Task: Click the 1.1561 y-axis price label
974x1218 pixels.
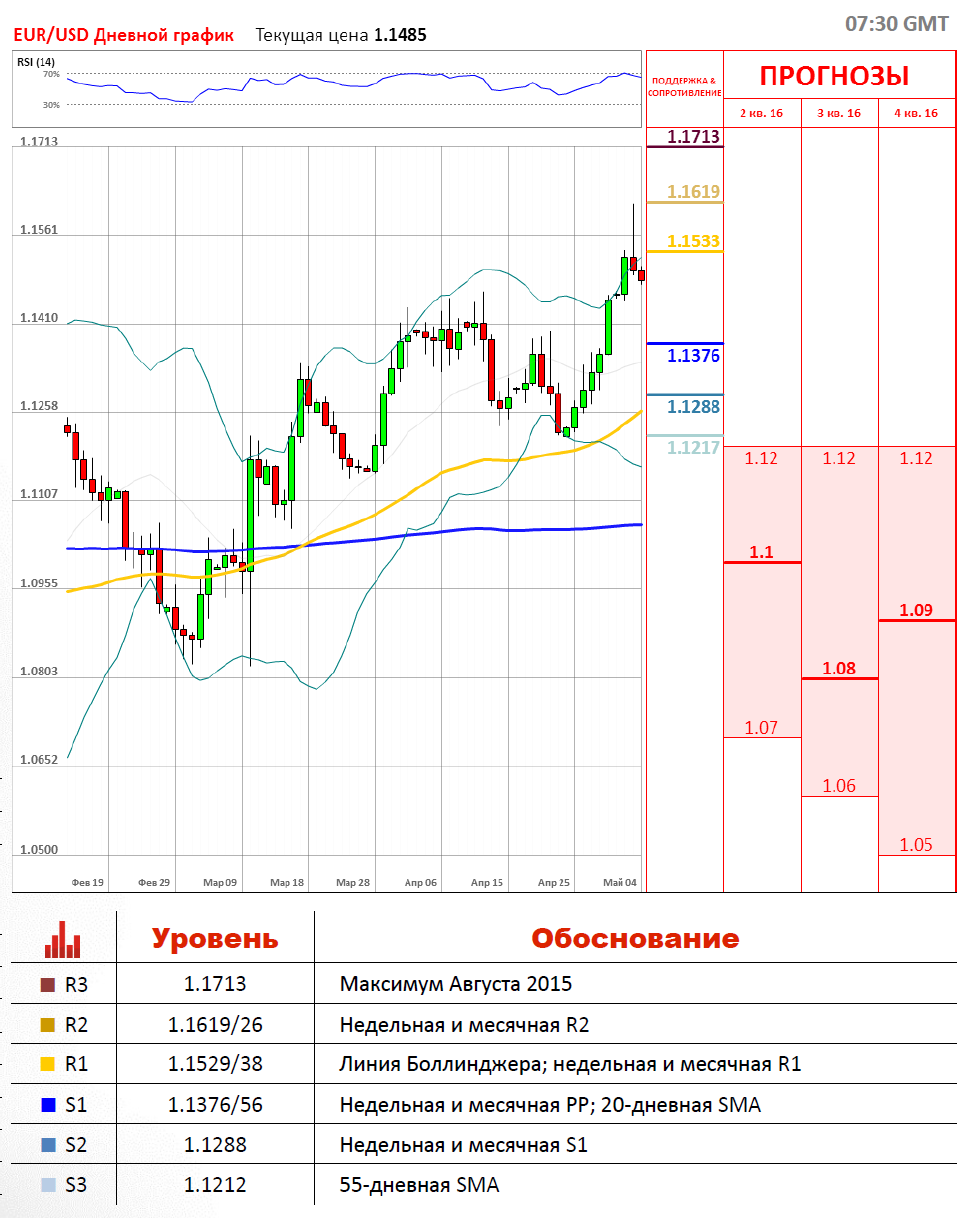Action: click(38, 229)
